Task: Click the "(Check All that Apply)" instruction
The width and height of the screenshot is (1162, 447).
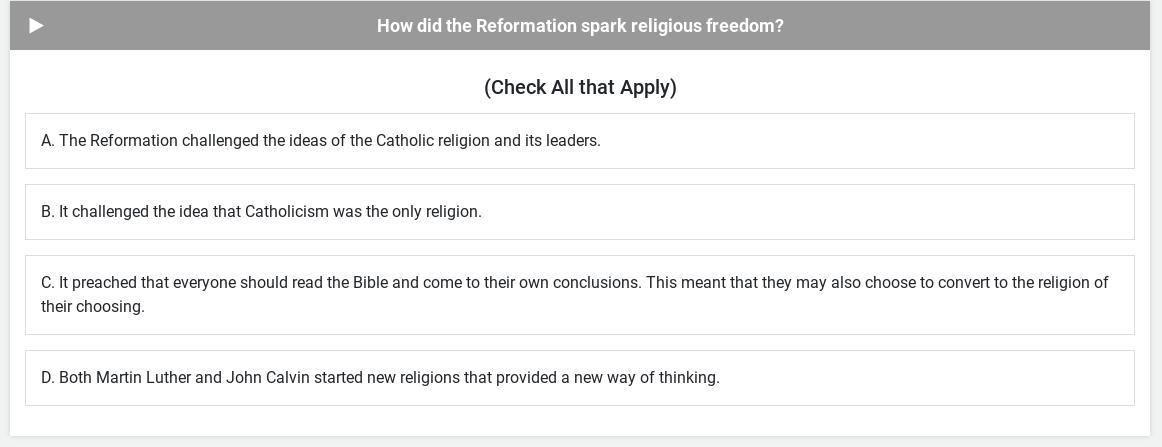Action: (580, 87)
